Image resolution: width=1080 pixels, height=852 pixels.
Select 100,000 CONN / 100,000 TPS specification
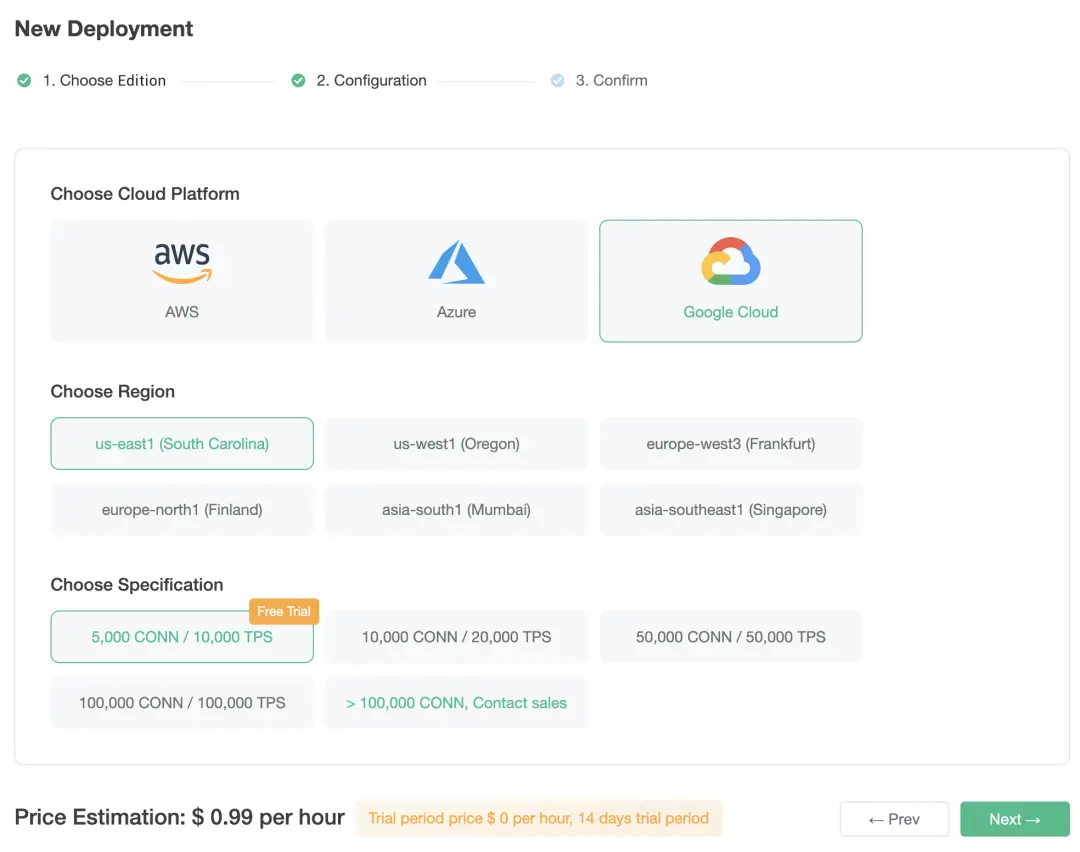(181, 702)
